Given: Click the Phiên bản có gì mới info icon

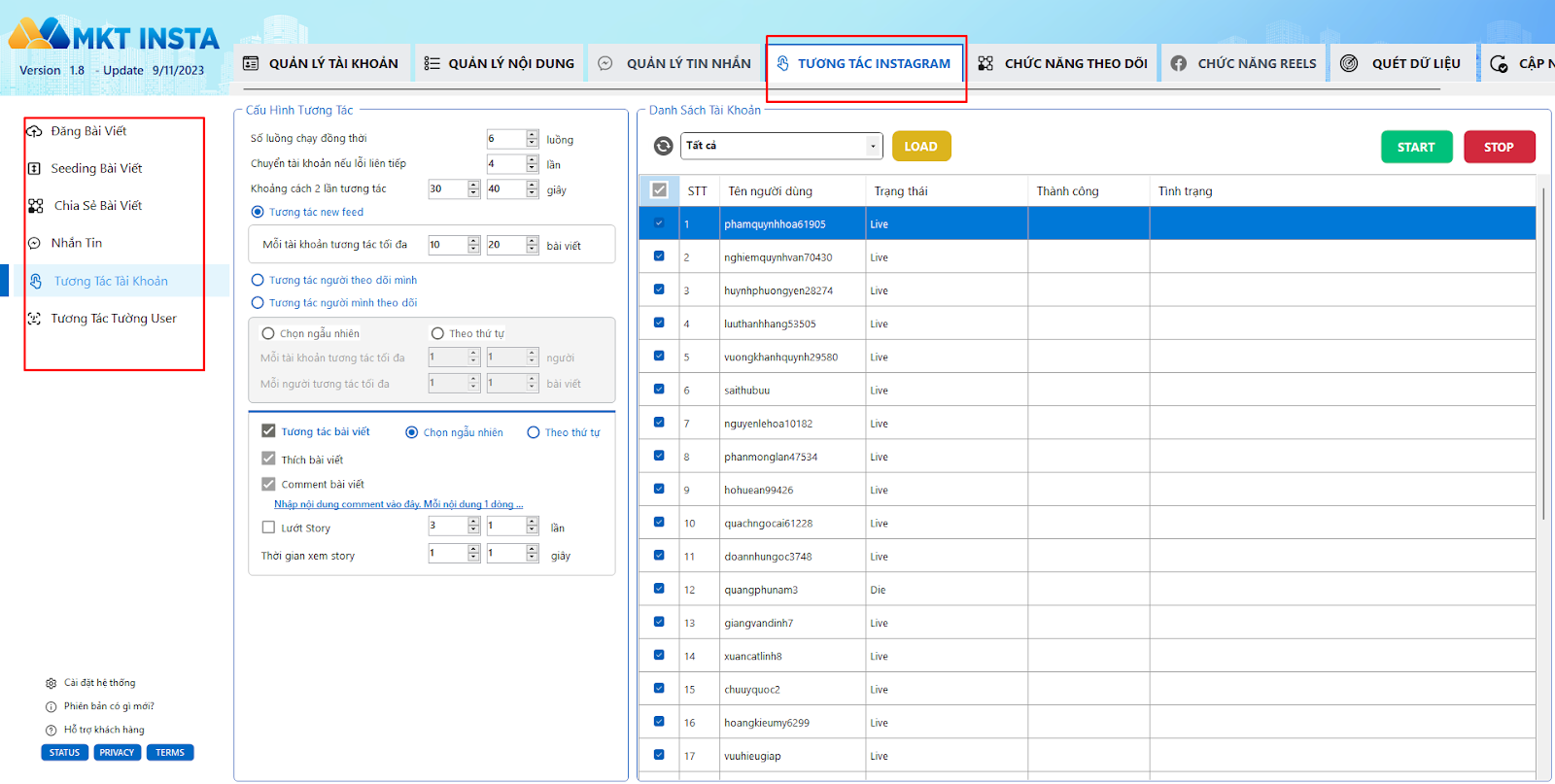Looking at the screenshot, I should (x=52, y=706).
